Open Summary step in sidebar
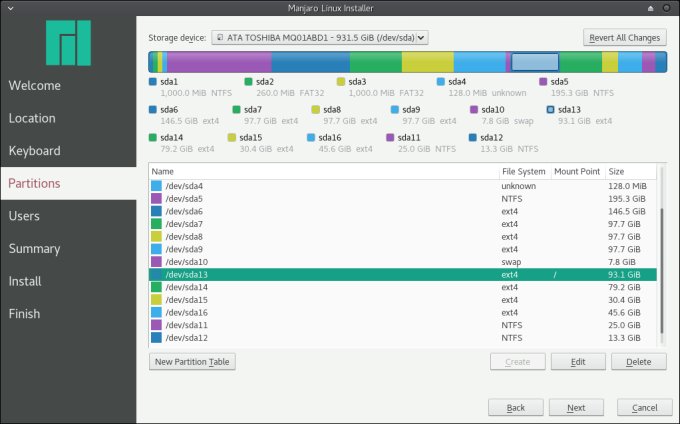The image size is (680, 424). [69, 248]
